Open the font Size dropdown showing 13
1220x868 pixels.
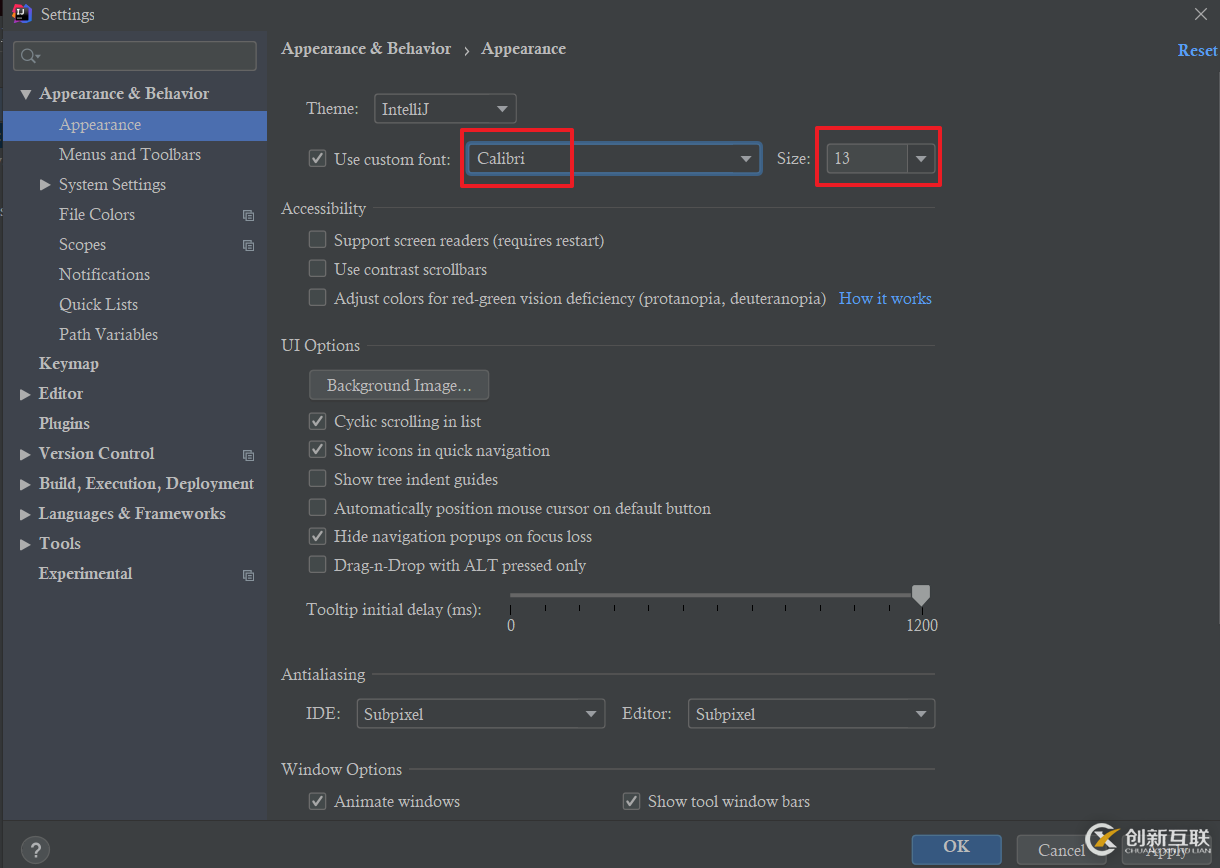pyautogui.click(x=880, y=158)
